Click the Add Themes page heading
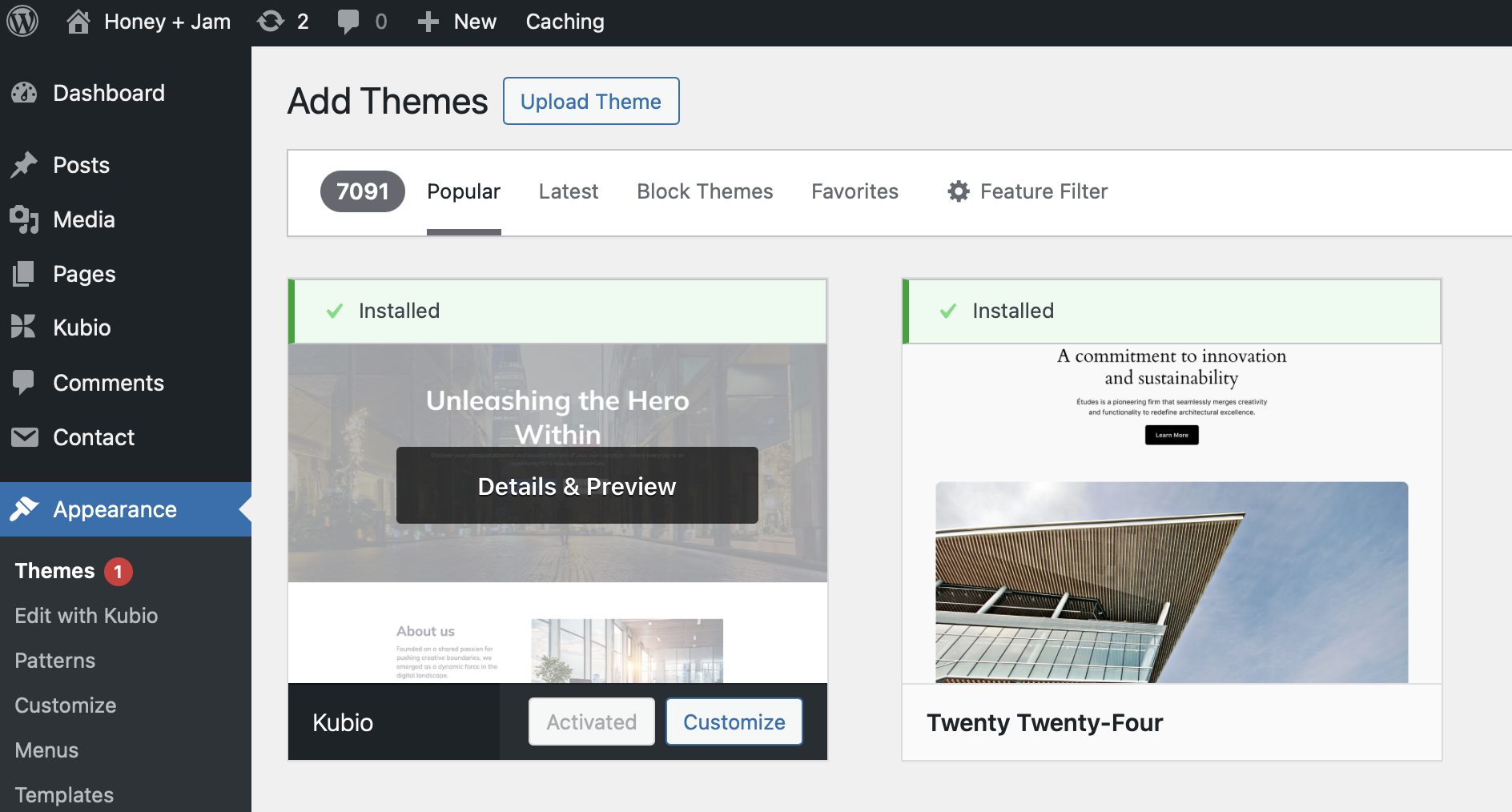Viewport: 1512px width, 812px height. click(x=388, y=102)
